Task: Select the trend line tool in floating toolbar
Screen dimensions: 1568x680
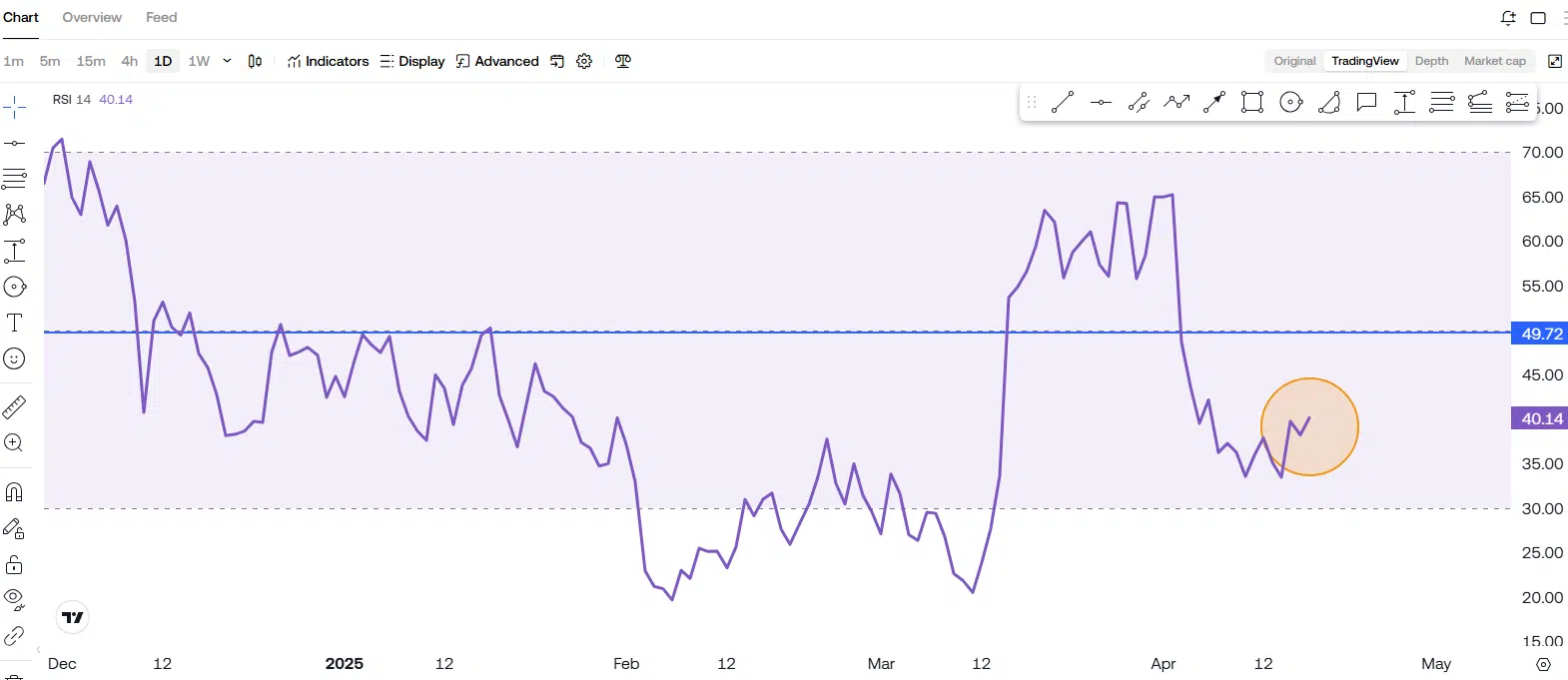Action: (1063, 102)
